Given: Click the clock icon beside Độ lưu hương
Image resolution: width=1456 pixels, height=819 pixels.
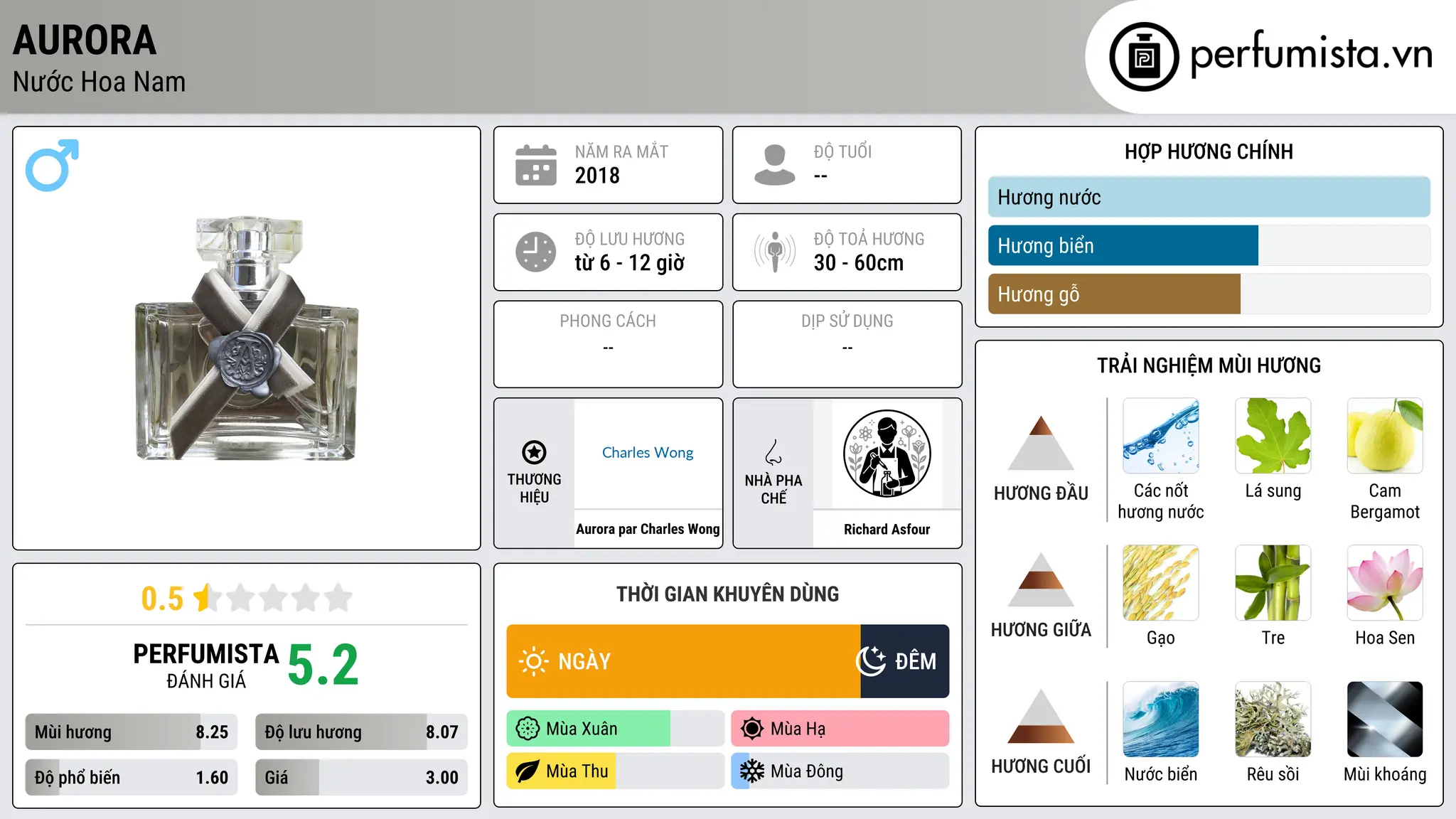Looking at the screenshot, I should click(x=535, y=252).
